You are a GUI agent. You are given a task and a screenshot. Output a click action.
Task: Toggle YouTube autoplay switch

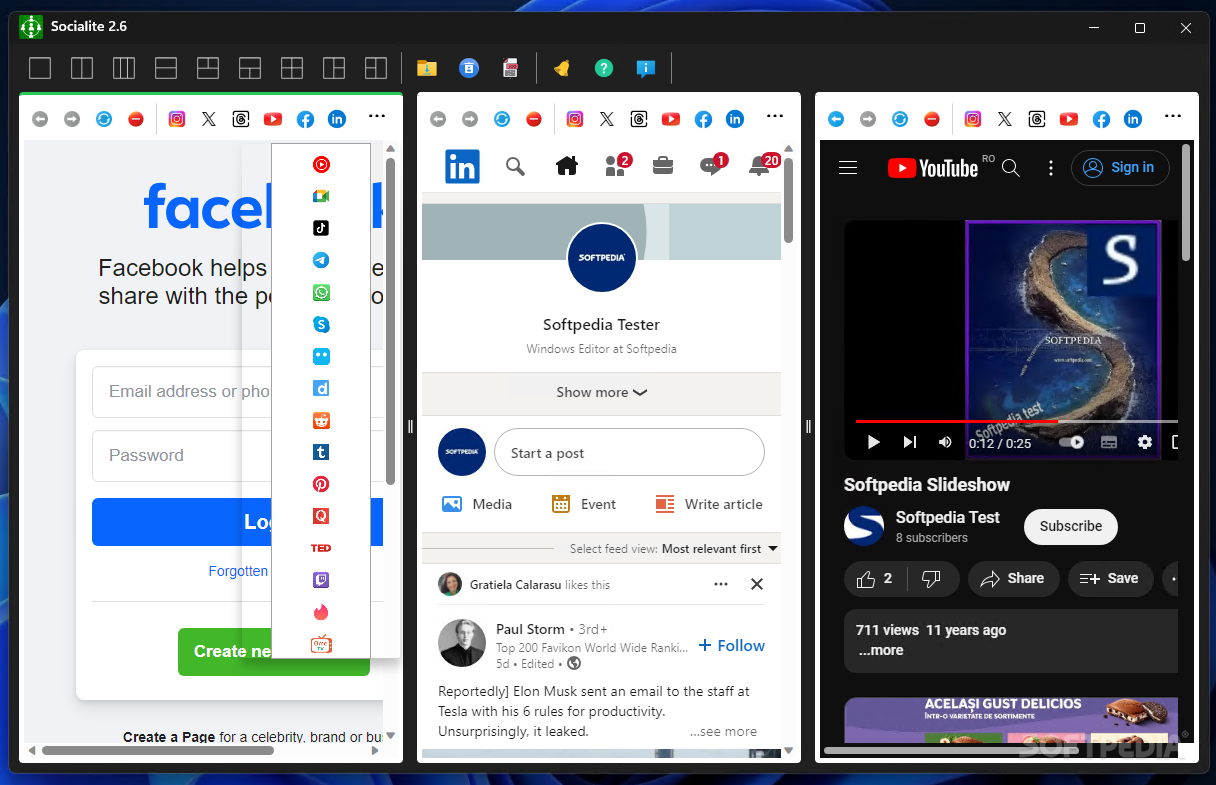[x=1071, y=442]
